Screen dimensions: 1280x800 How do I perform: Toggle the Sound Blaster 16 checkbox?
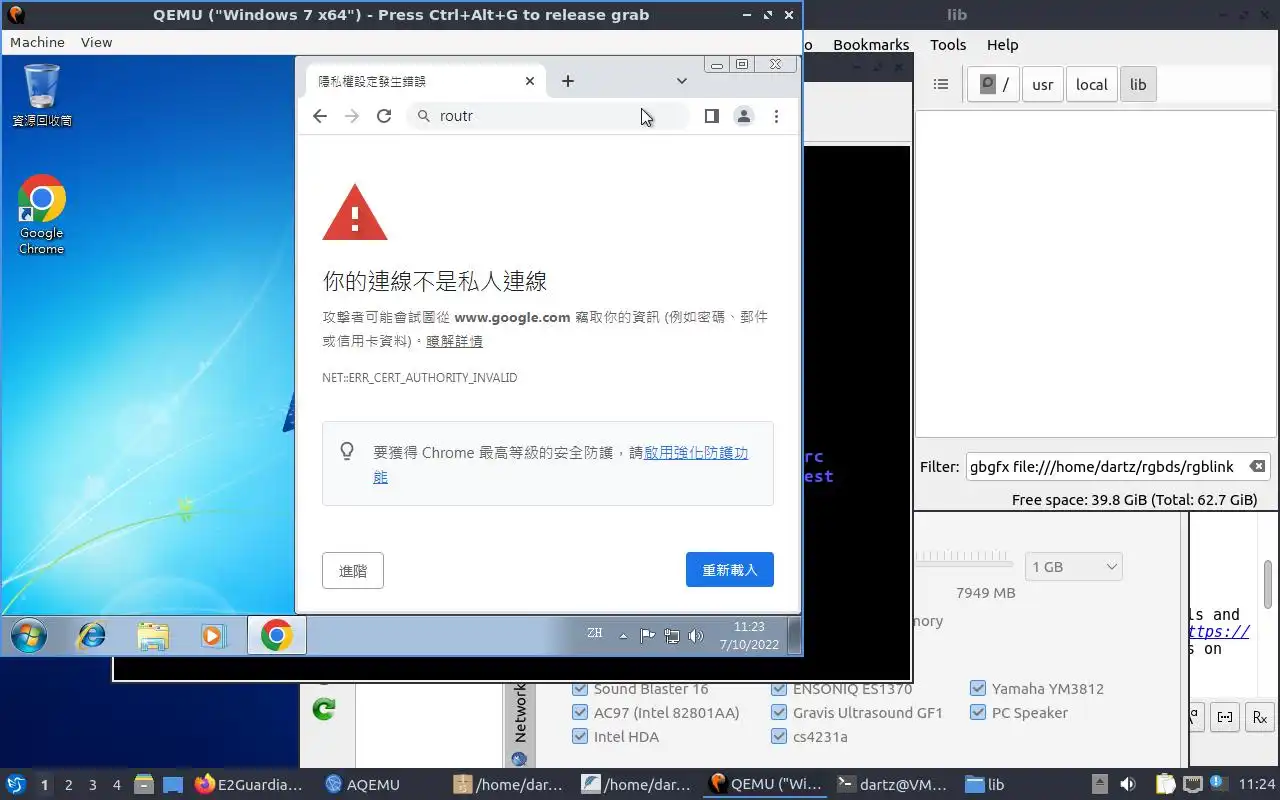coord(580,689)
